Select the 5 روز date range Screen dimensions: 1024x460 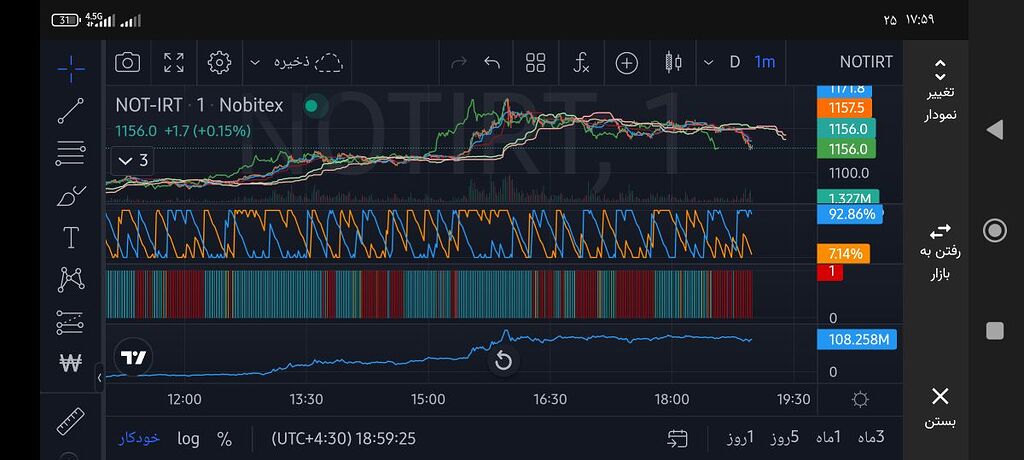coord(782,438)
